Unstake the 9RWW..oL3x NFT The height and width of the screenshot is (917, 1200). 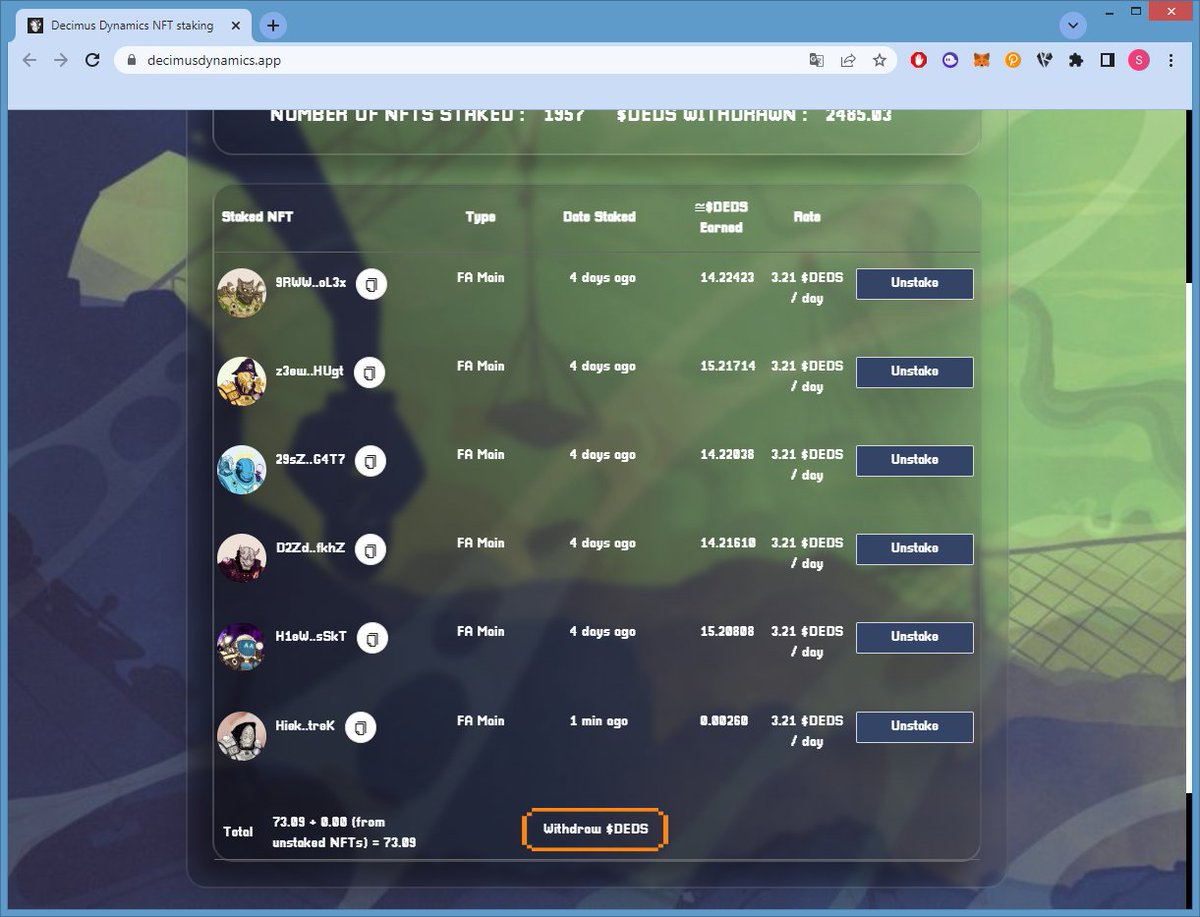914,283
